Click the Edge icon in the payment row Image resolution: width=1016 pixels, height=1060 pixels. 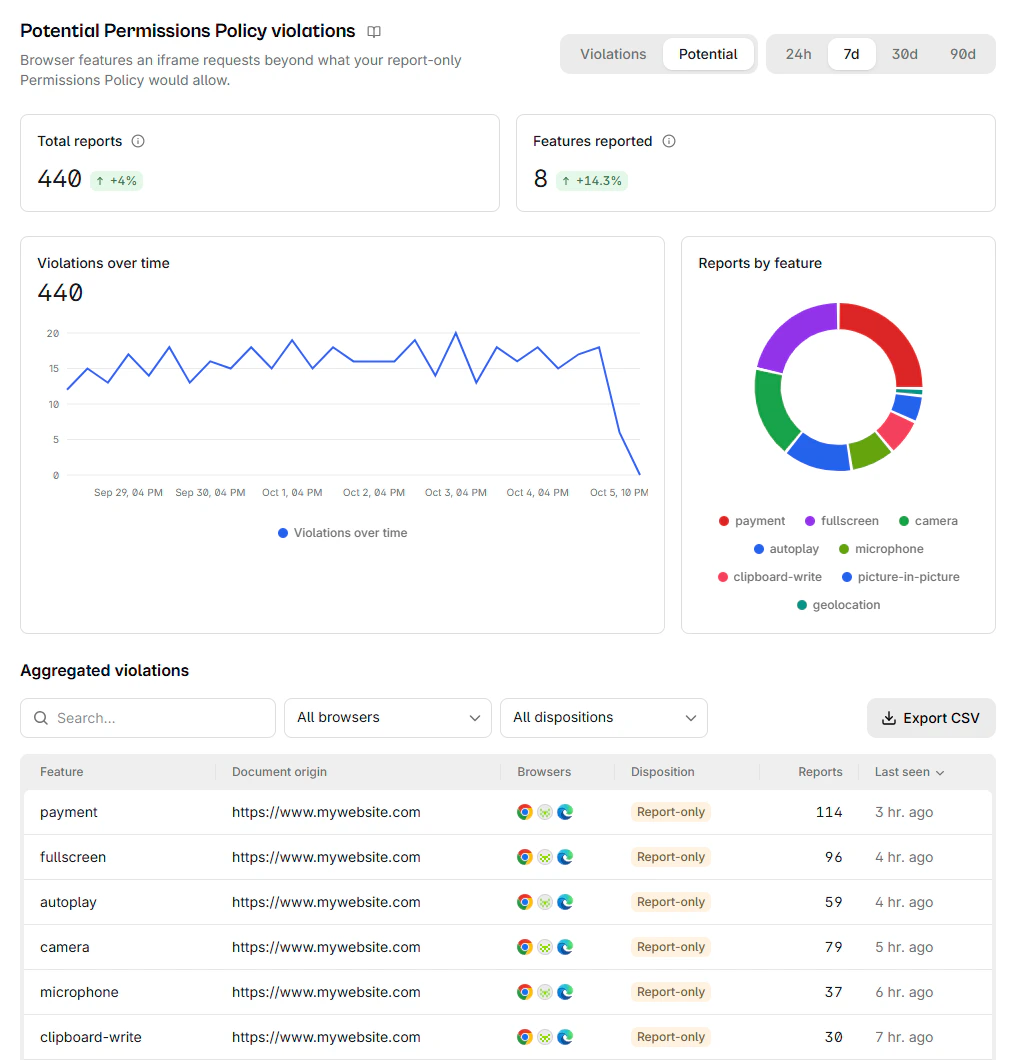[565, 812]
